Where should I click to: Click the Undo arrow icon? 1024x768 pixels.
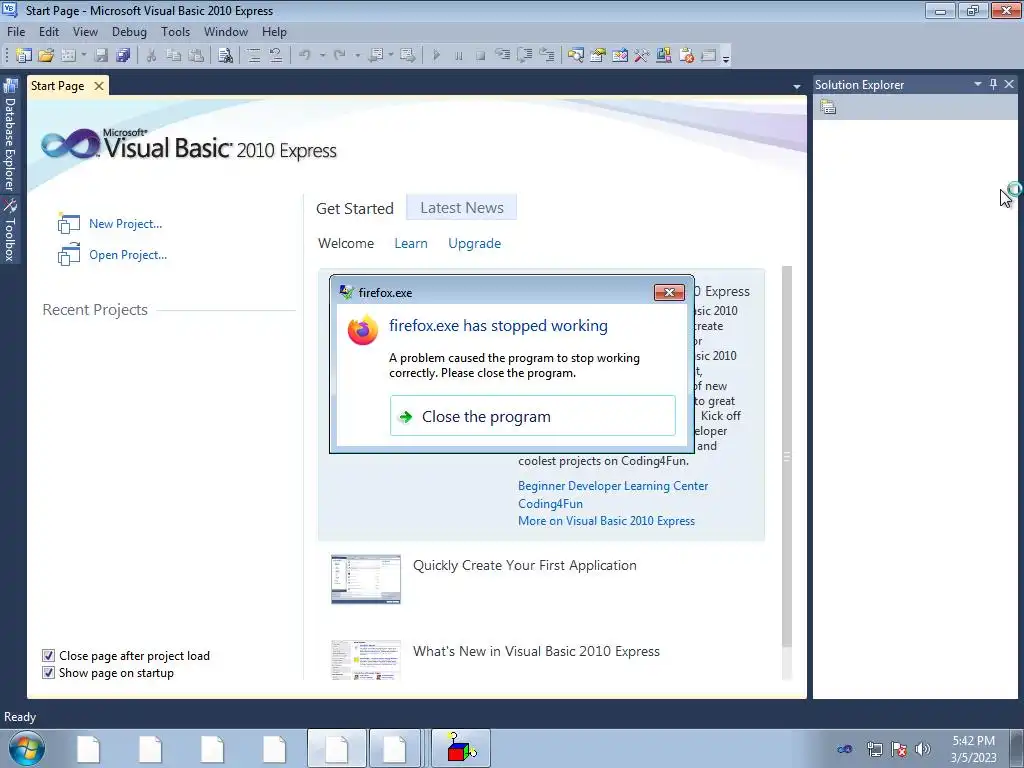(304, 56)
